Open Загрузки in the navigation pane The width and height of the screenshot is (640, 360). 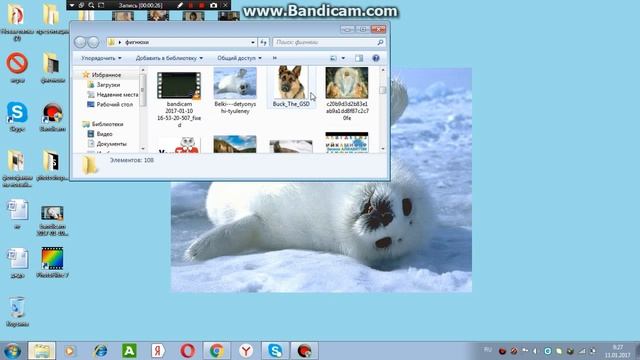(x=104, y=84)
